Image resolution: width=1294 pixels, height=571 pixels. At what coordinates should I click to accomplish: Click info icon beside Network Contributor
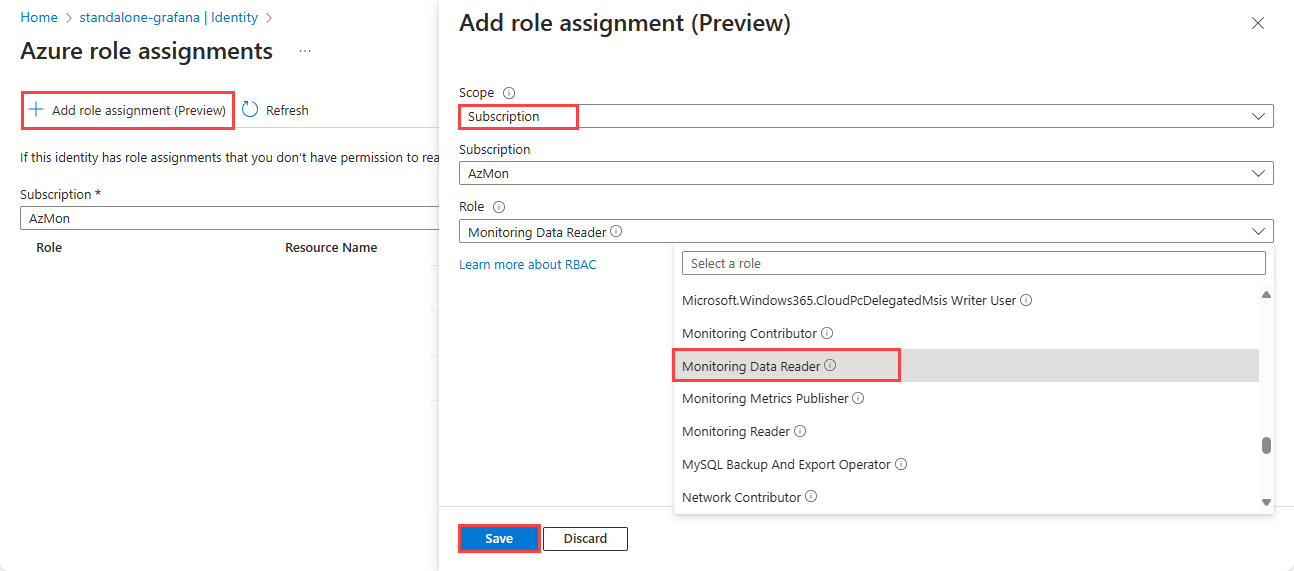tap(811, 497)
